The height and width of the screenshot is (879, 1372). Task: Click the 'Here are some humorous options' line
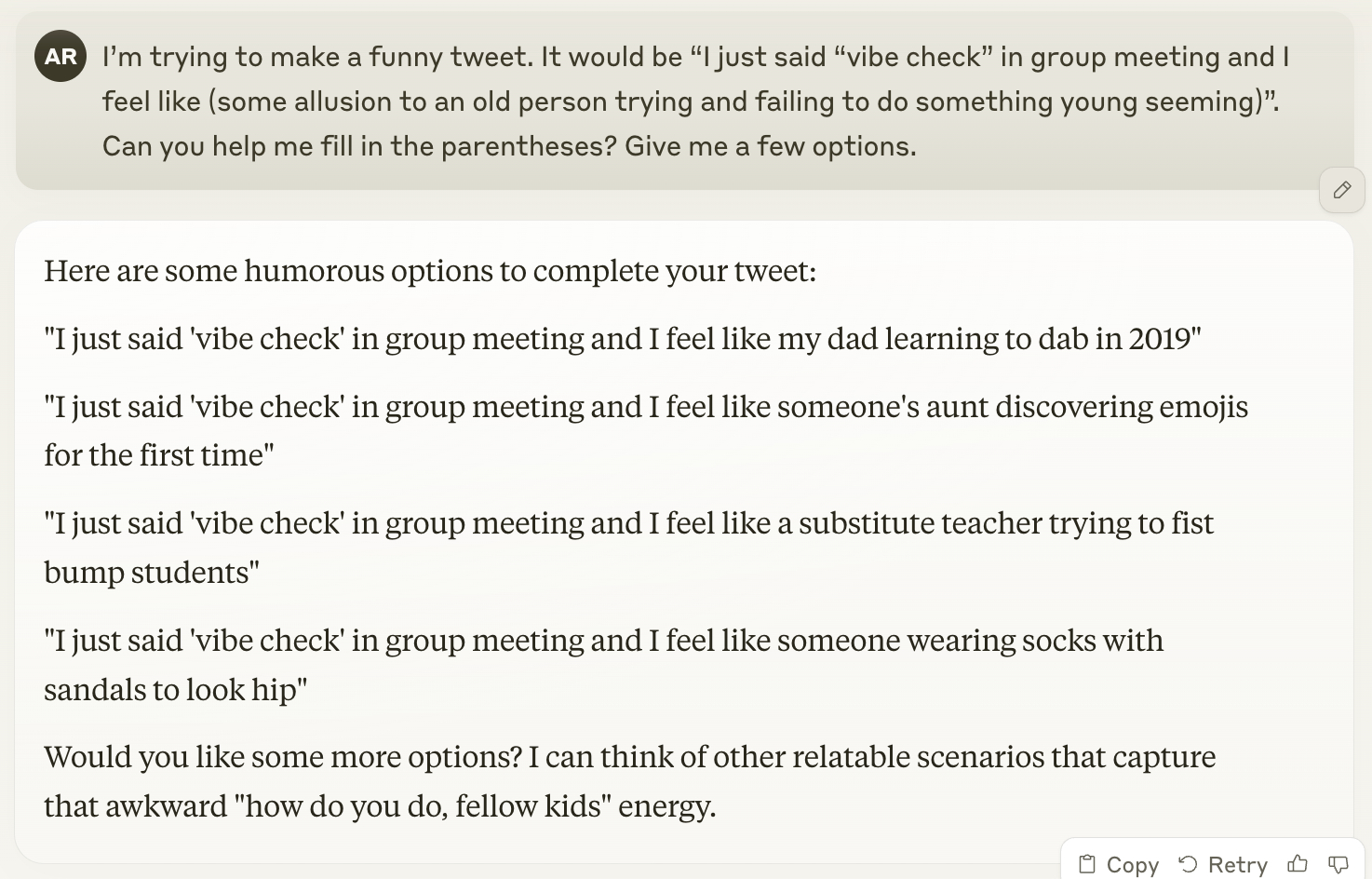(x=429, y=271)
